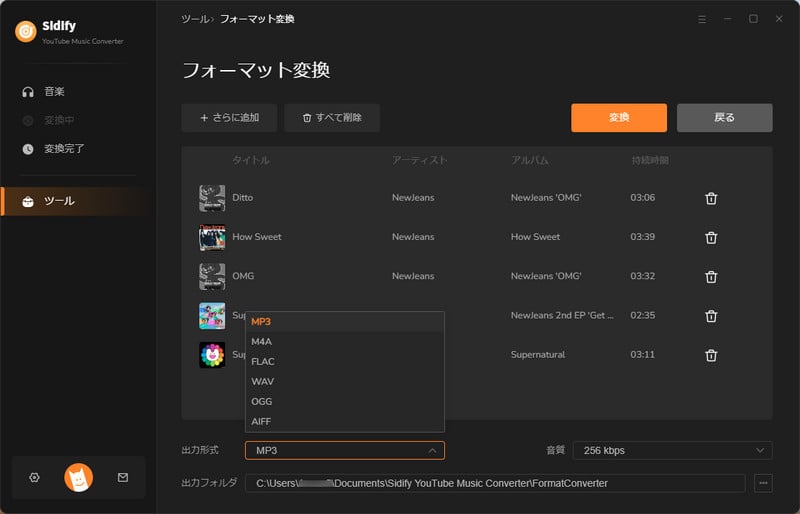Click the タイトル column header
Image resolution: width=800 pixels, height=514 pixels.
click(251, 160)
